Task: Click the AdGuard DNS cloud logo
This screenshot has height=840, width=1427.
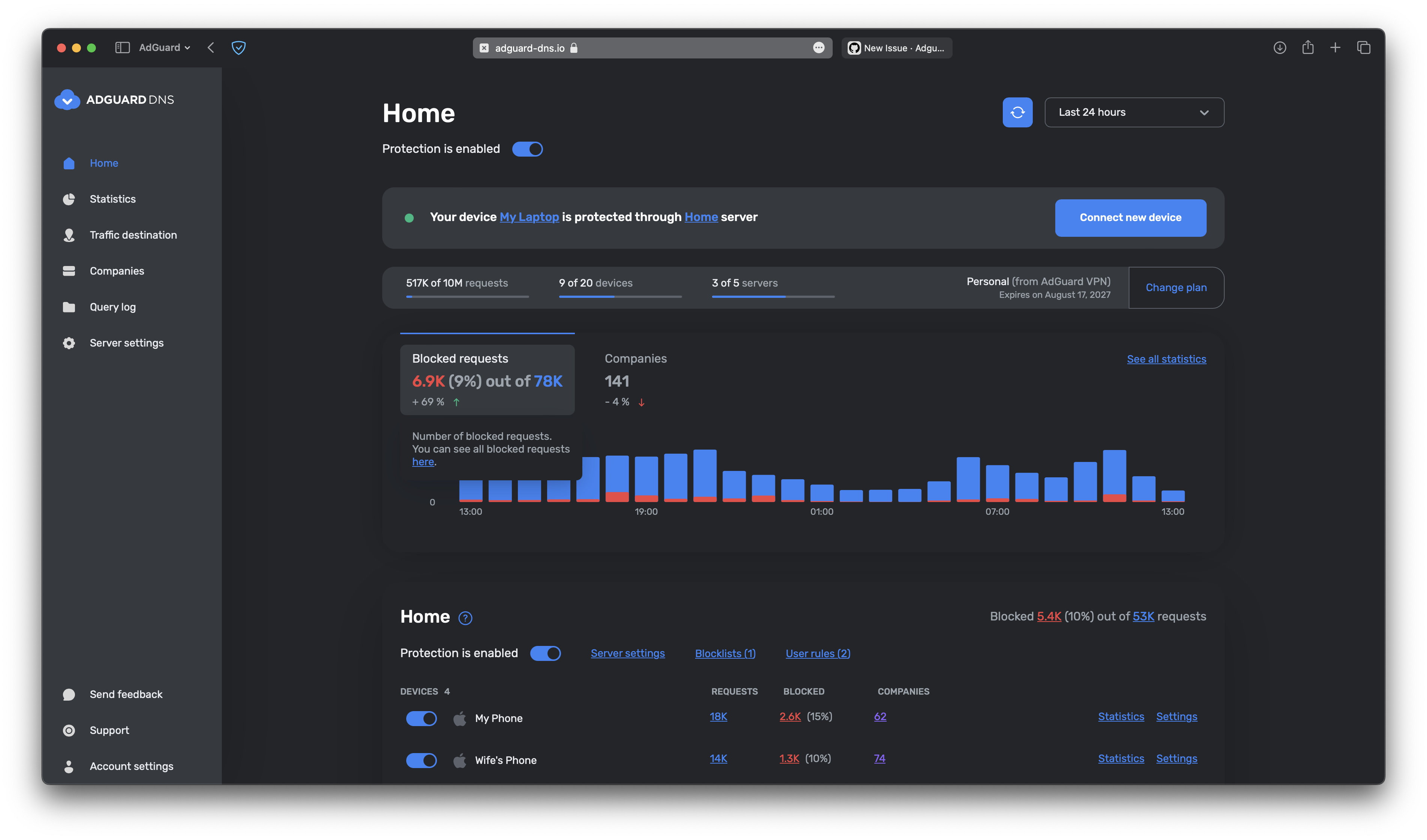Action: [x=67, y=100]
